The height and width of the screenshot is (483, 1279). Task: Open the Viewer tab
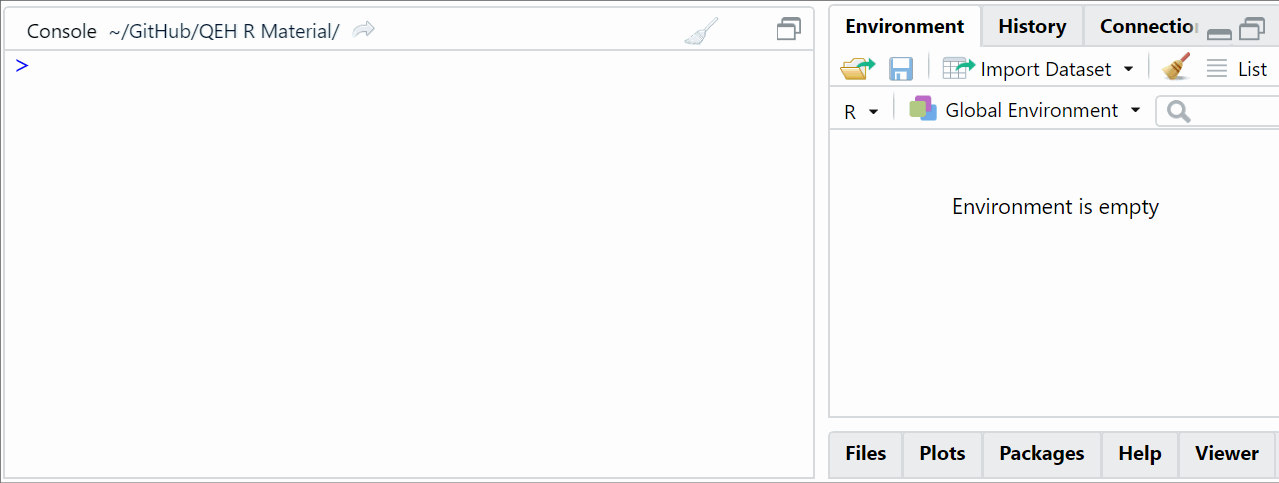pyautogui.click(x=1227, y=454)
